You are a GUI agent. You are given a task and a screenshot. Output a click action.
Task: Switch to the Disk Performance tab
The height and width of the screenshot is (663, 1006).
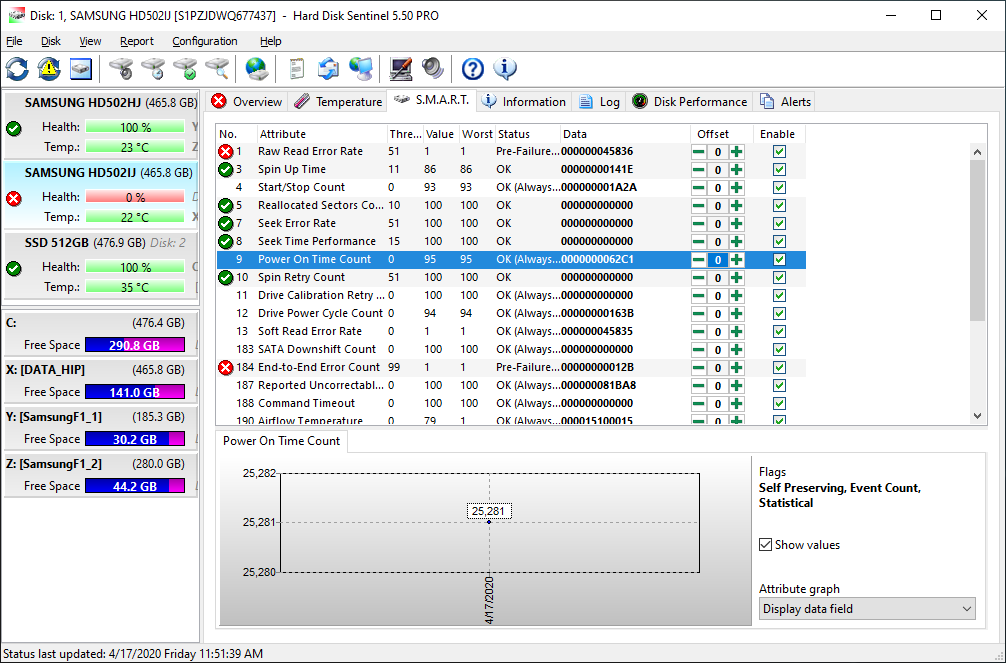click(690, 102)
